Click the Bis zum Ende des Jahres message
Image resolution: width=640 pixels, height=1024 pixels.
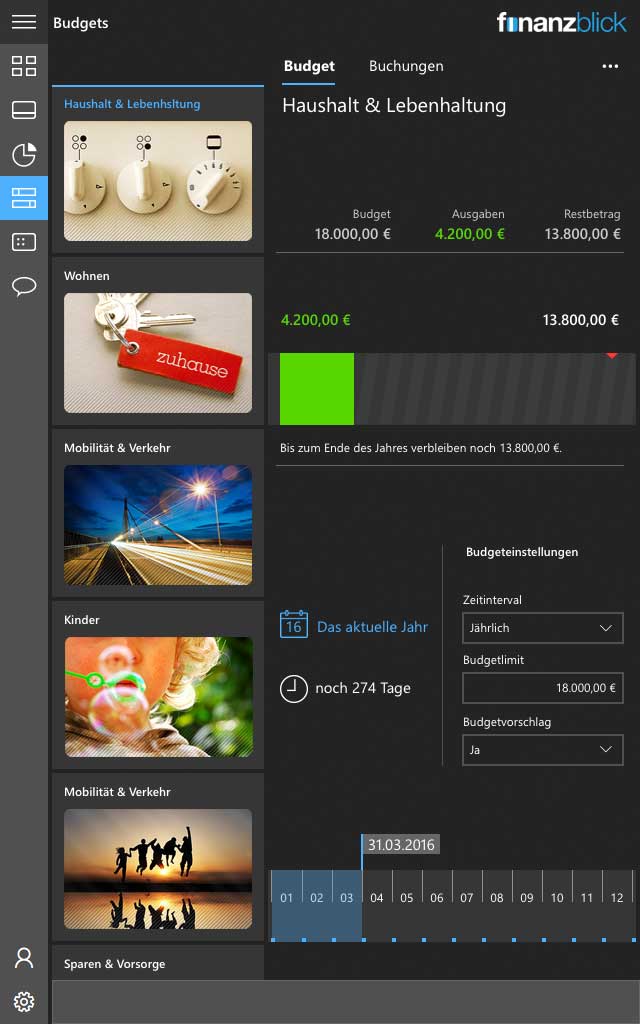point(421,448)
